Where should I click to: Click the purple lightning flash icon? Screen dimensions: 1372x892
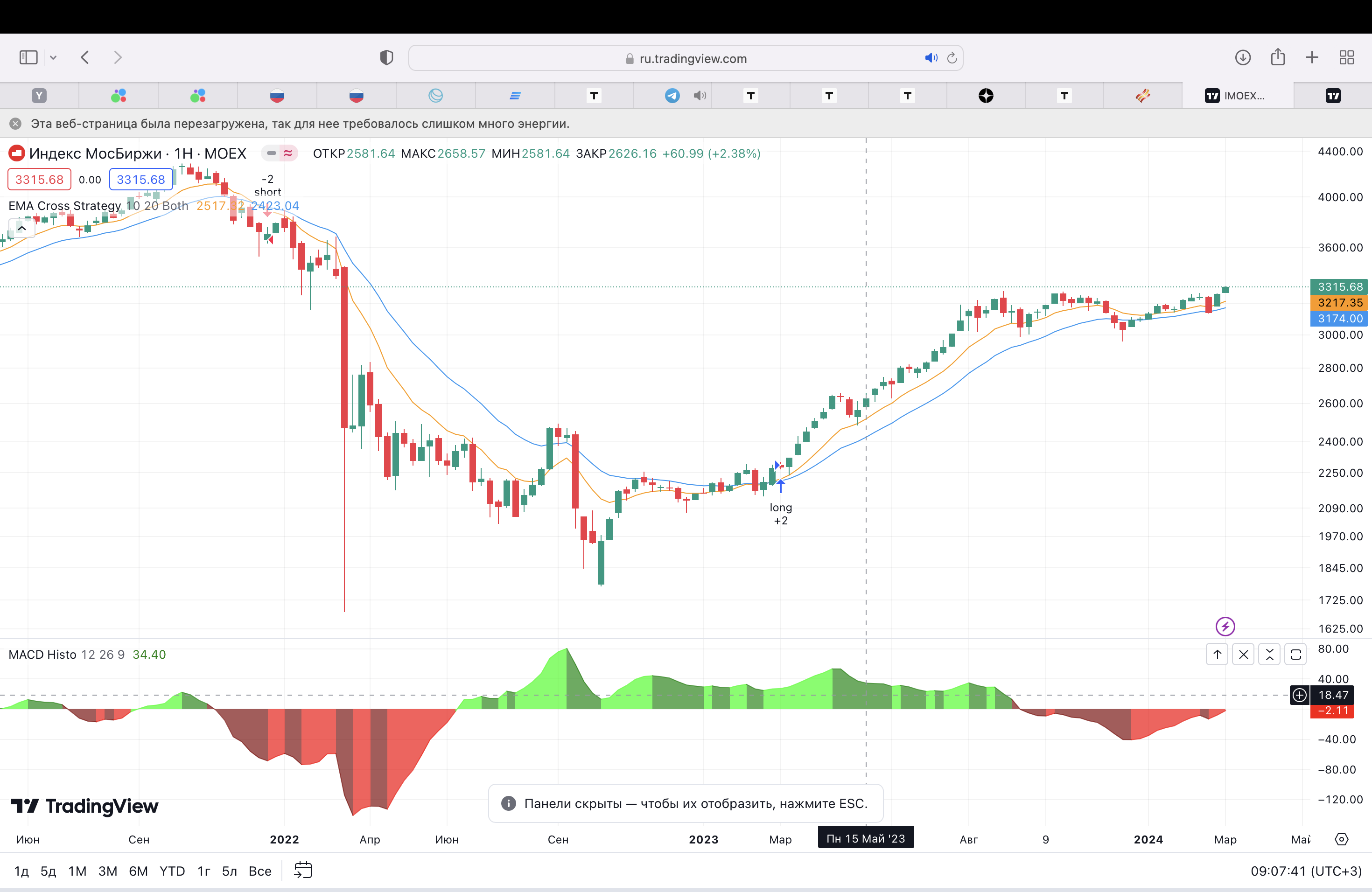(1225, 626)
